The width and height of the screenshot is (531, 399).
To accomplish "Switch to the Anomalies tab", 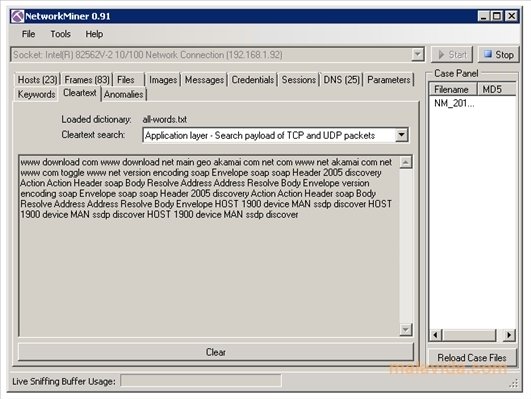I will [124, 94].
